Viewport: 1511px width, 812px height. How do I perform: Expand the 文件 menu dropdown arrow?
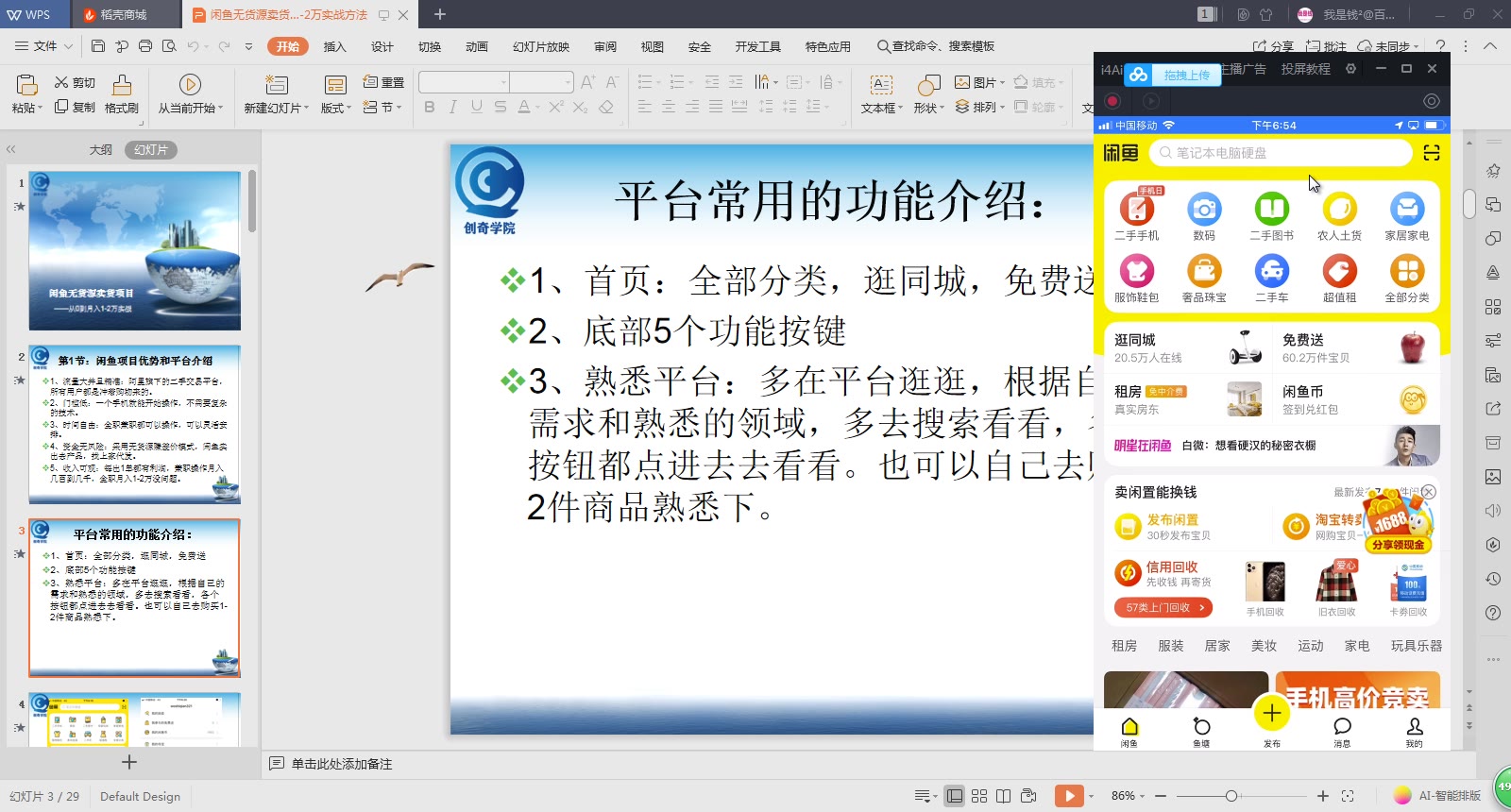point(68,46)
